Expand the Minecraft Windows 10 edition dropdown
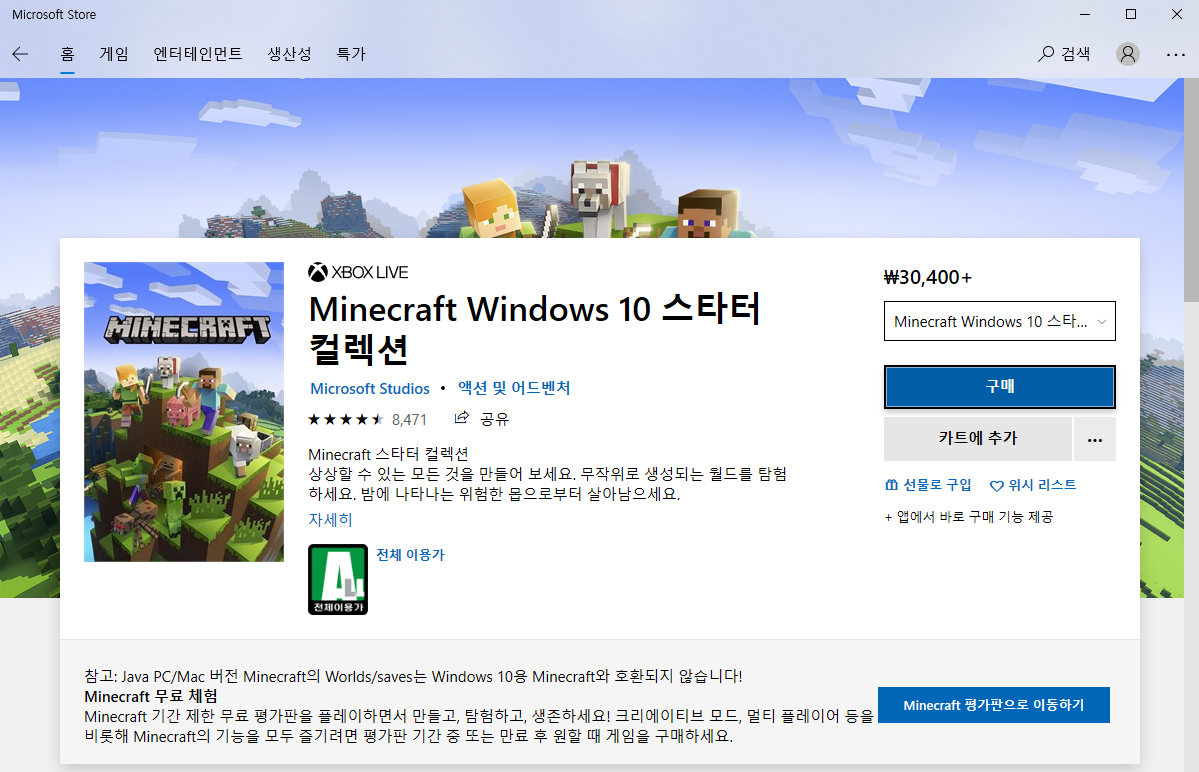 pyautogui.click(x=999, y=321)
